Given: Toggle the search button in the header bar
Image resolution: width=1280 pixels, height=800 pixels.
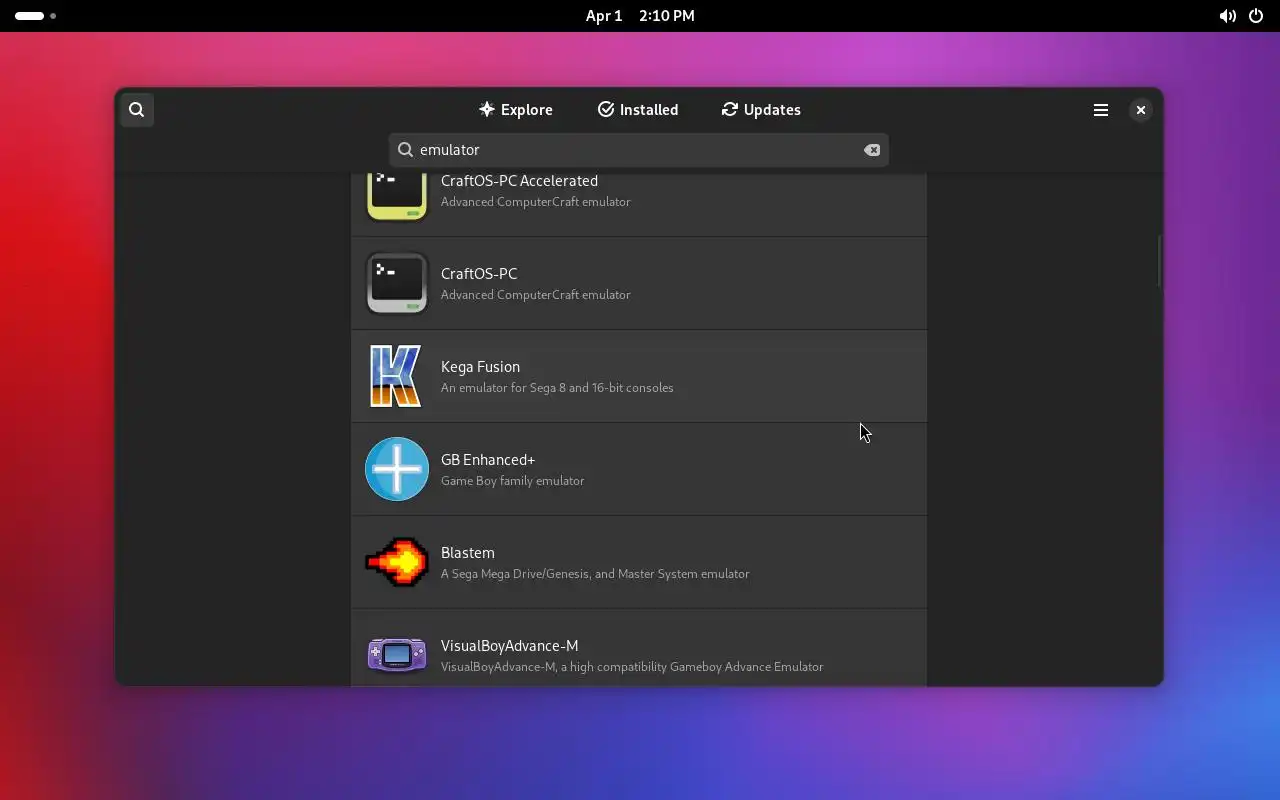Looking at the screenshot, I should pyautogui.click(x=137, y=110).
